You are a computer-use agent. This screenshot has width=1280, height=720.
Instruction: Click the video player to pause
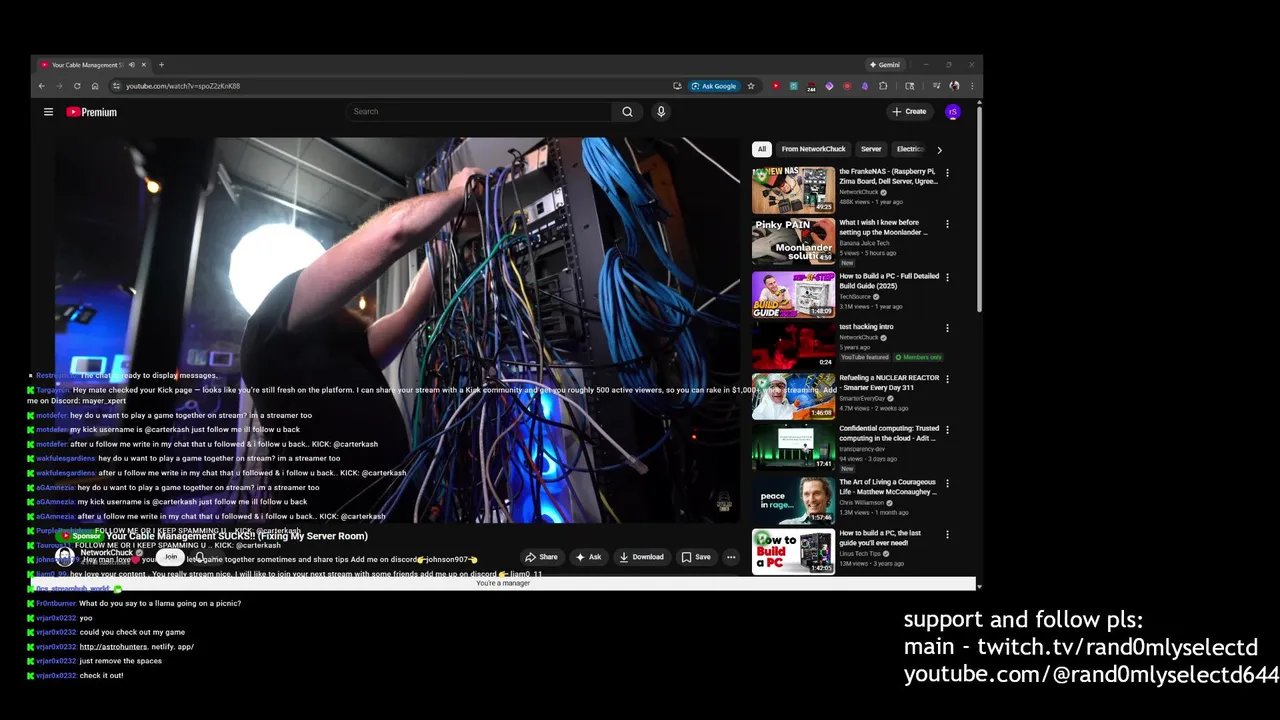tap(395, 330)
